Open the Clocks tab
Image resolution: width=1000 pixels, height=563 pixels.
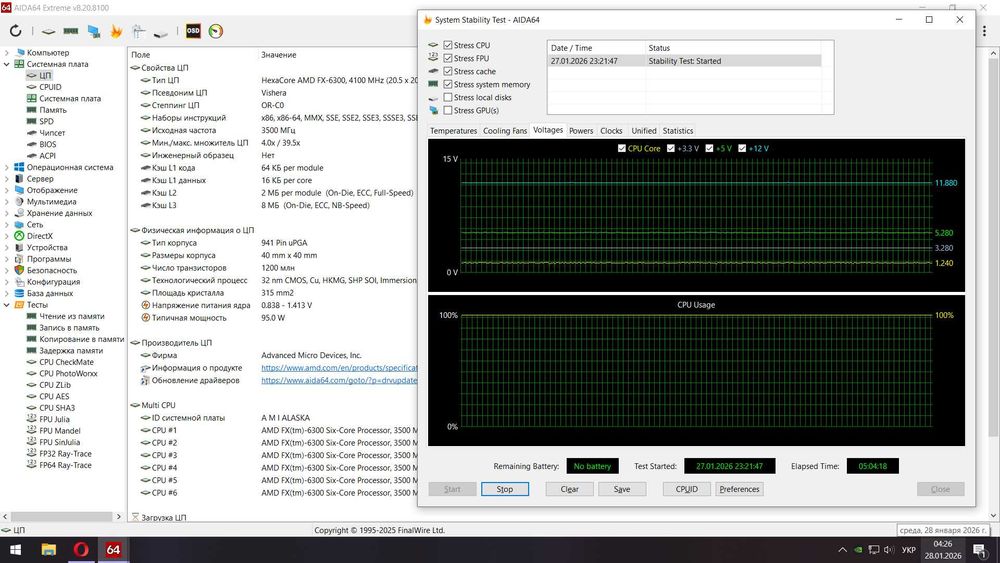[x=611, y=131]
